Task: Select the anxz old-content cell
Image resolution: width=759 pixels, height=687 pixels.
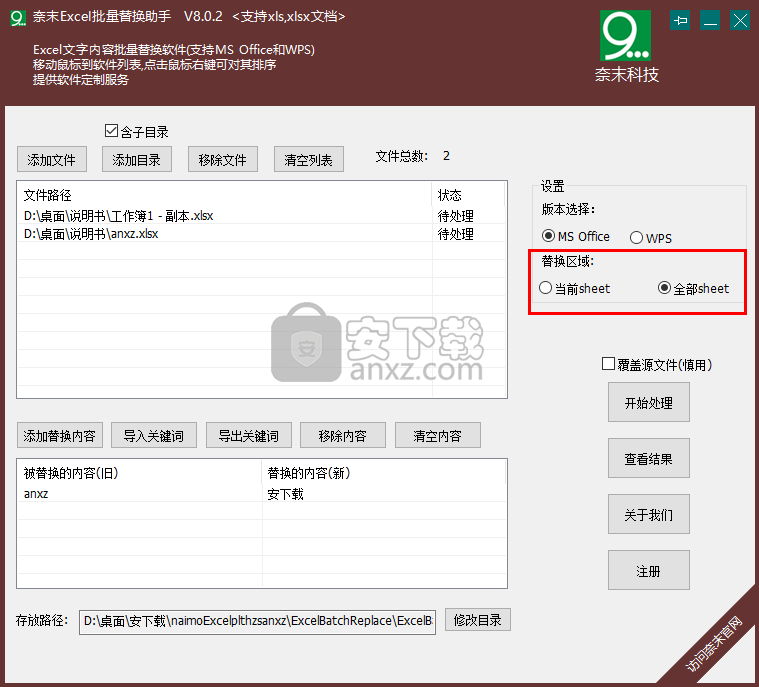Action: [140, 494]
